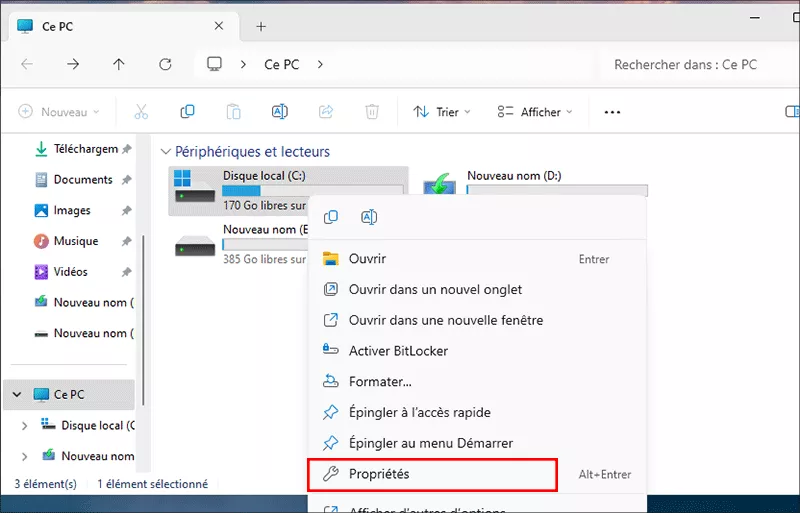Open a new tab with plus button
Image resolution: width=800 pixels, height=513 pixels.
point(261,26)
